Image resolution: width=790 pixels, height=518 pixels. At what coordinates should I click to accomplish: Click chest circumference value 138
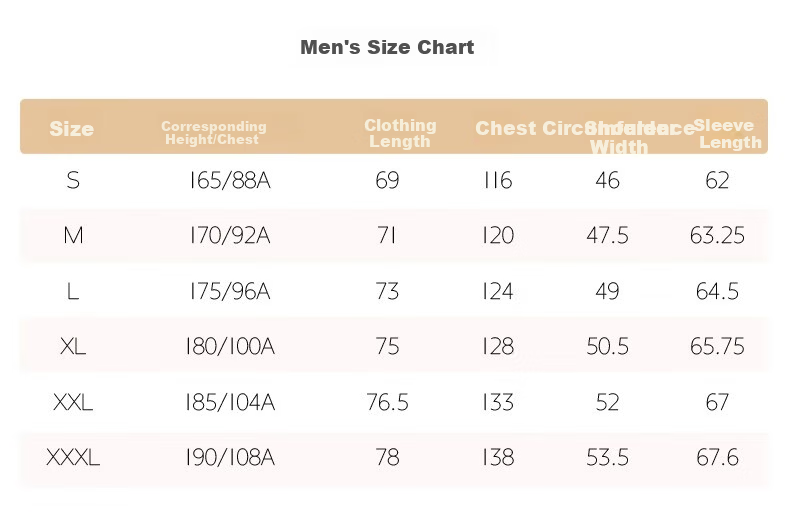click(x=498, y=458)
